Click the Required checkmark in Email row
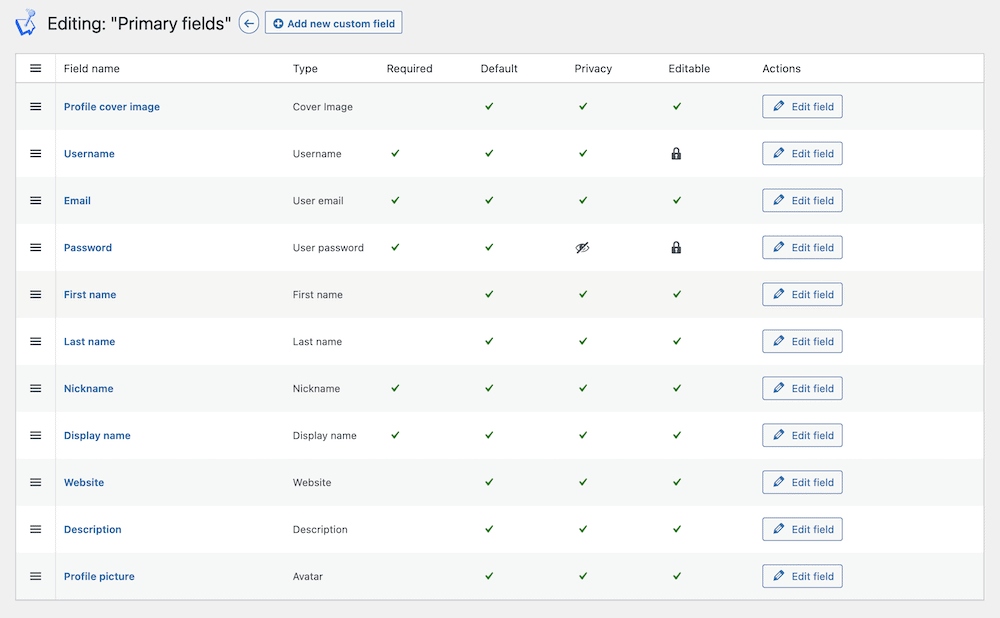Image resolution: width=1000 pixels, height=618 pixels. pos(395,200)
